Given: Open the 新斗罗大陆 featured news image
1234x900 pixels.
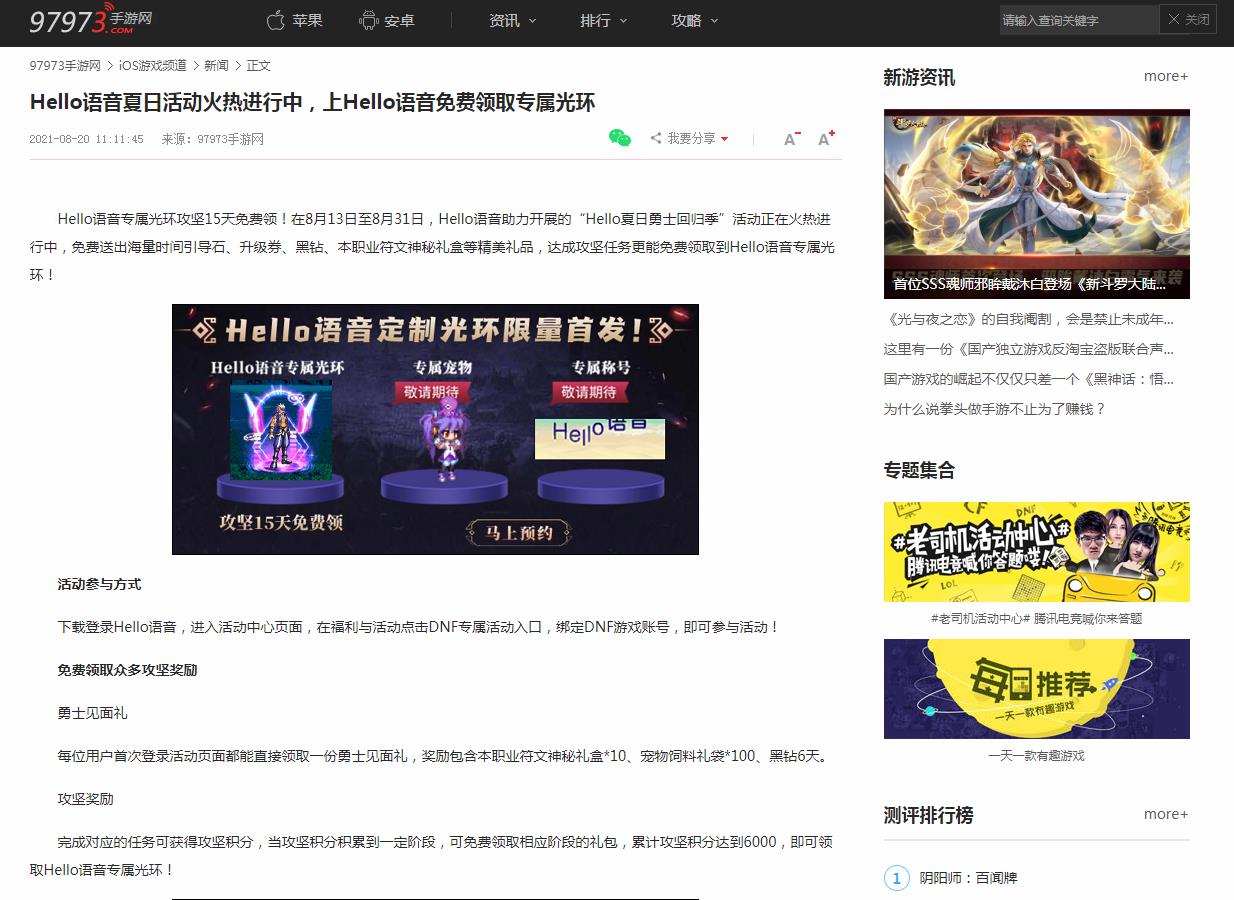Looking at the screenshot, I should [x=1037, y=204].
